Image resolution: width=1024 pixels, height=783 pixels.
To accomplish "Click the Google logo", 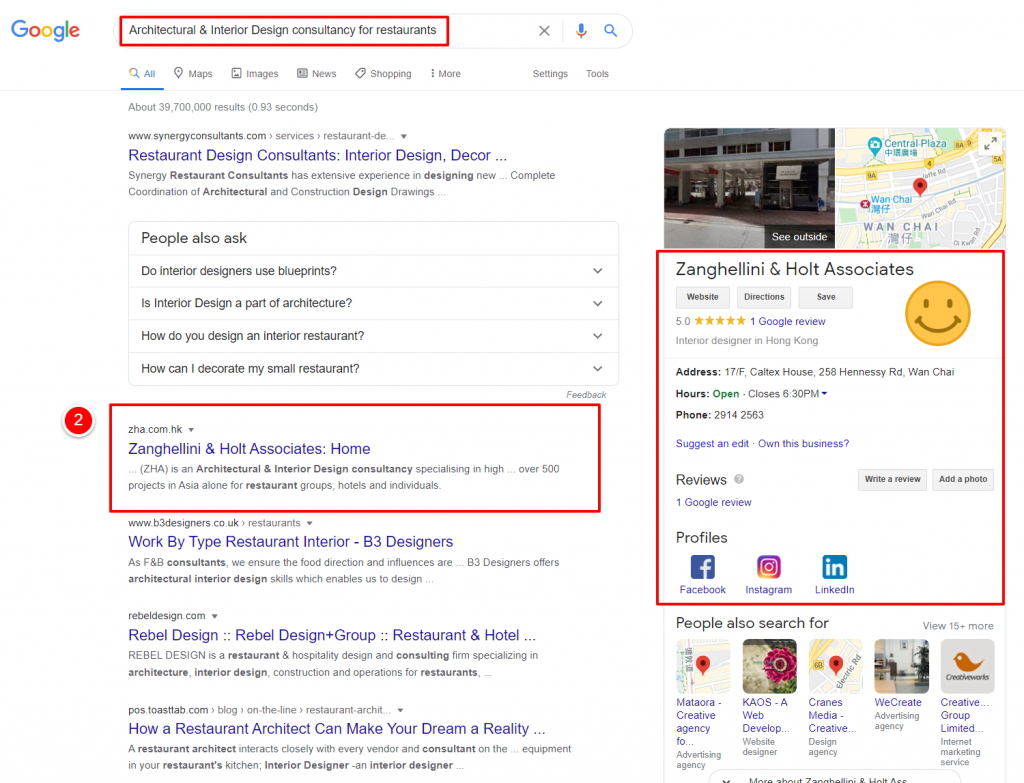I will [x=45, y=30].
